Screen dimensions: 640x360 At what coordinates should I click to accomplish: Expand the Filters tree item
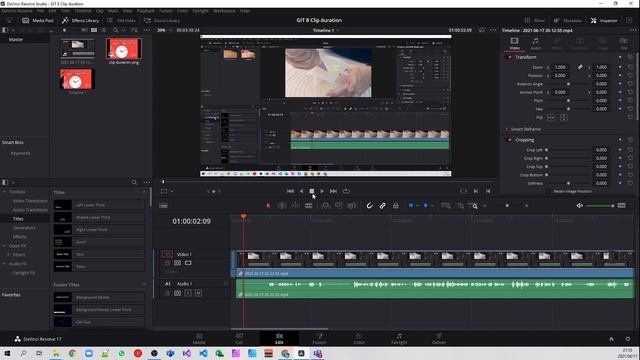pyautogui.click(x=8, y=255)
